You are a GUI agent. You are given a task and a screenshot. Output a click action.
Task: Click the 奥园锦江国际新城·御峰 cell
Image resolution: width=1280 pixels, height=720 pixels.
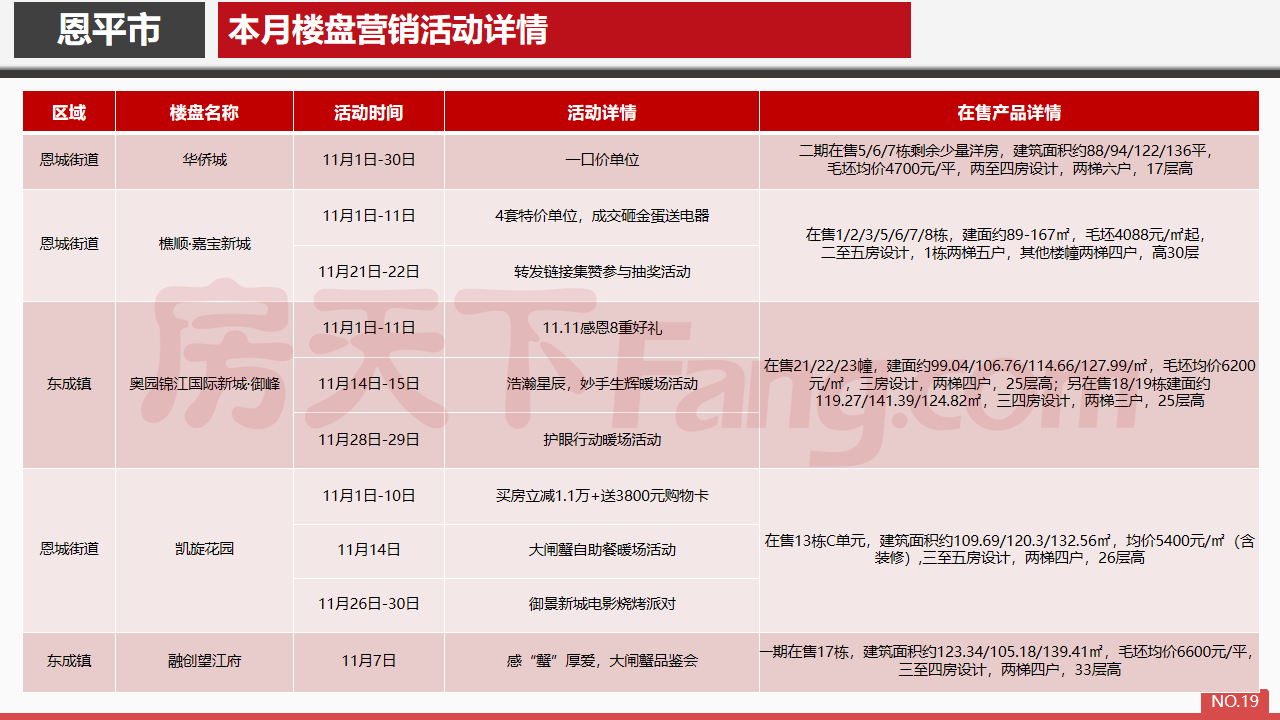[204, 384]
